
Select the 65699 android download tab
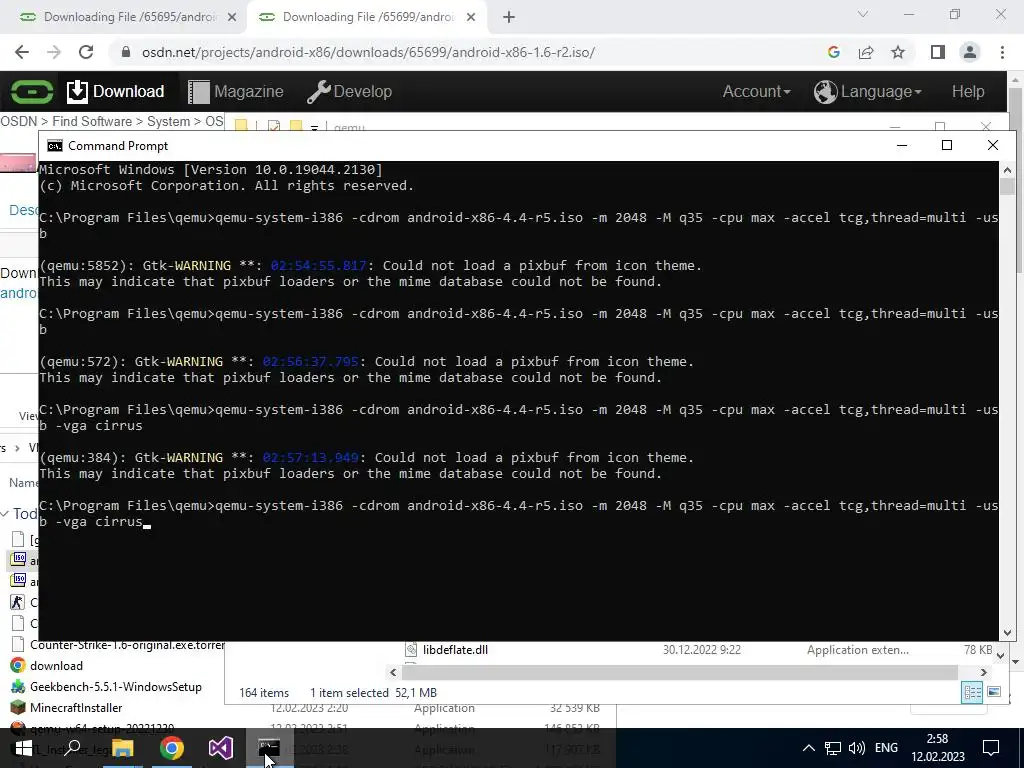(366, 17)
